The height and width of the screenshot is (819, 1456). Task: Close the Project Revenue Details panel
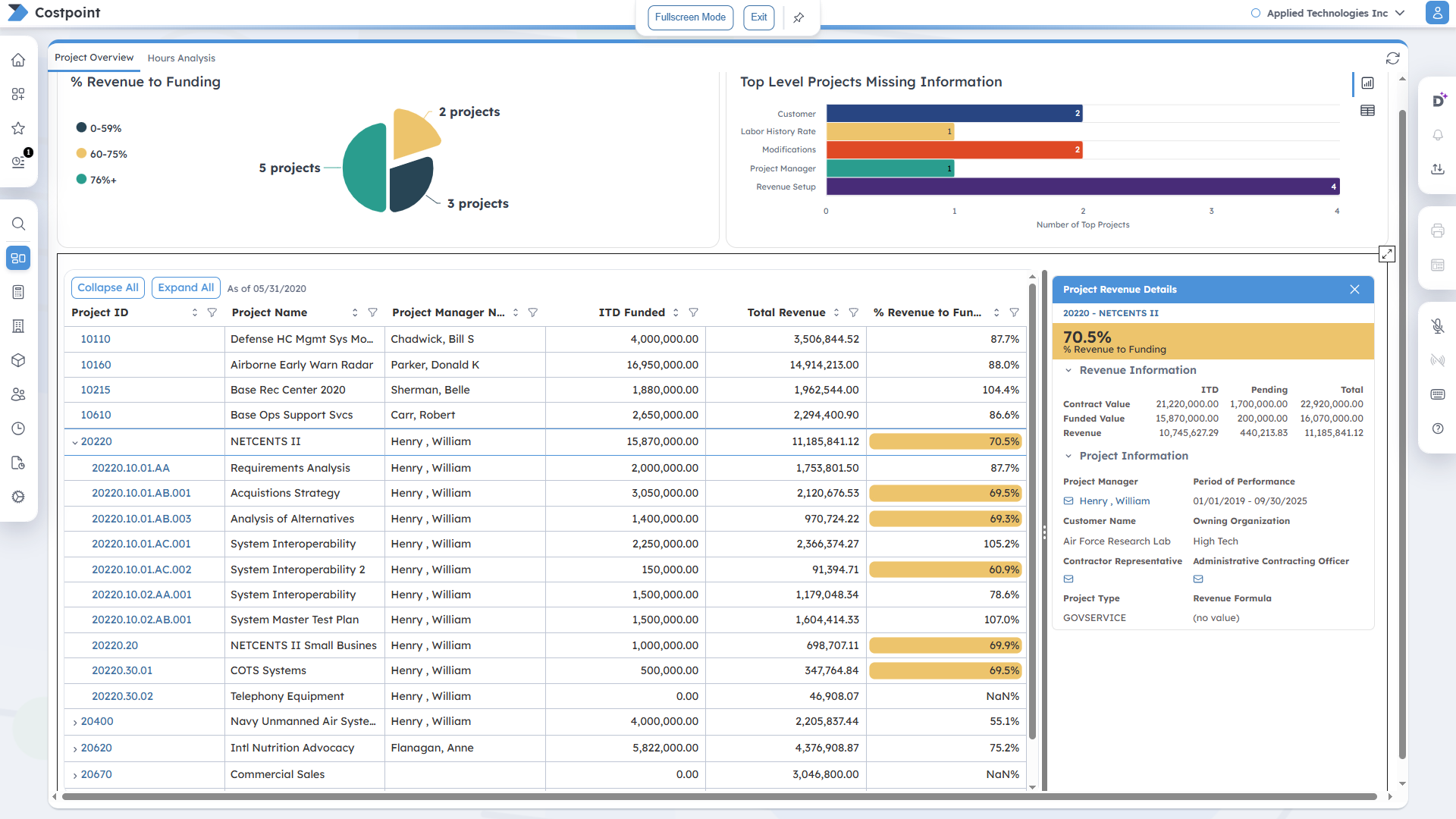[1354, 290]
